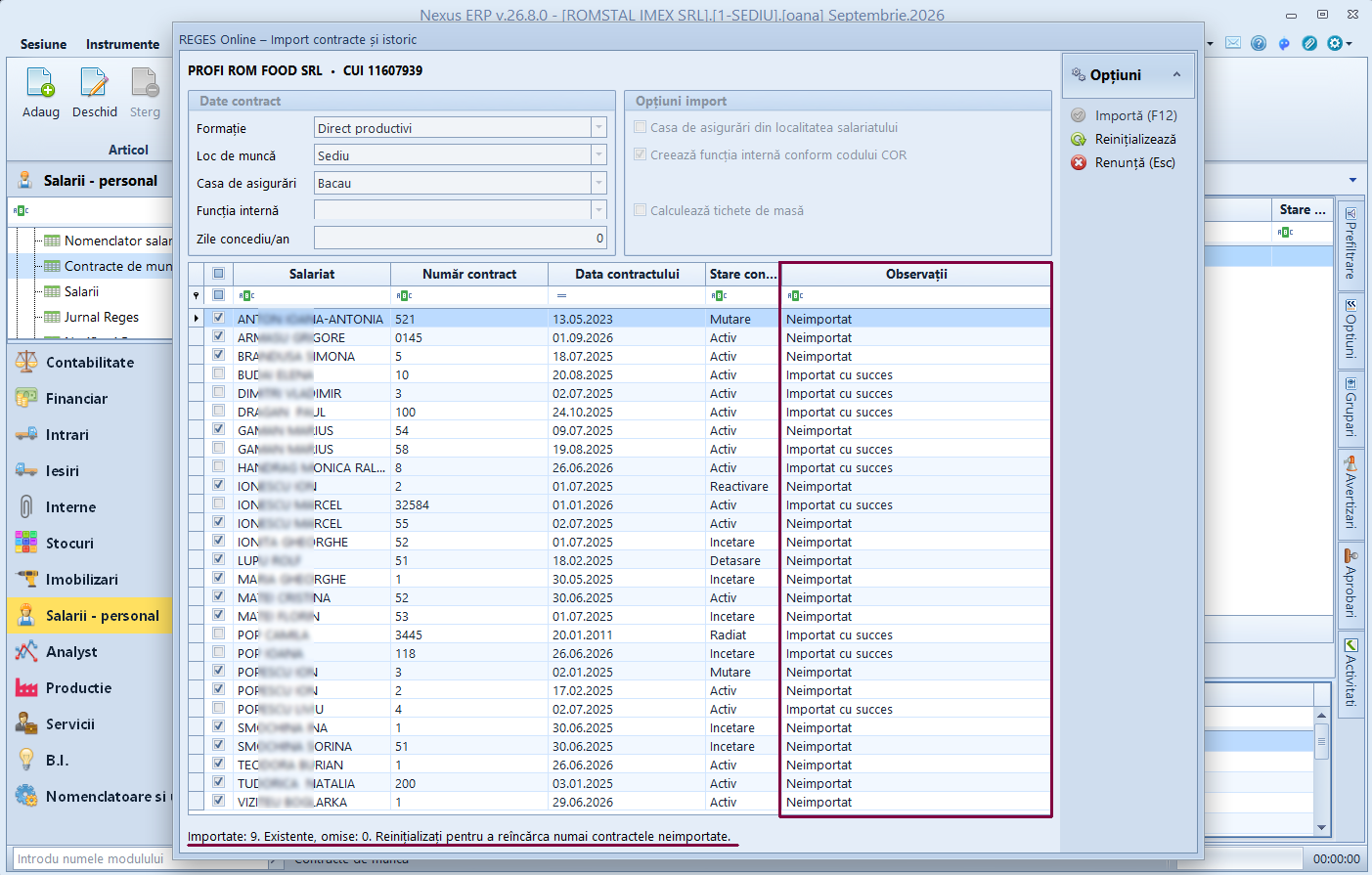Image resolution: width=1372 pixels, height=875 pixels.
Task: Open the Instrumente menu
Action: point(122,44)
